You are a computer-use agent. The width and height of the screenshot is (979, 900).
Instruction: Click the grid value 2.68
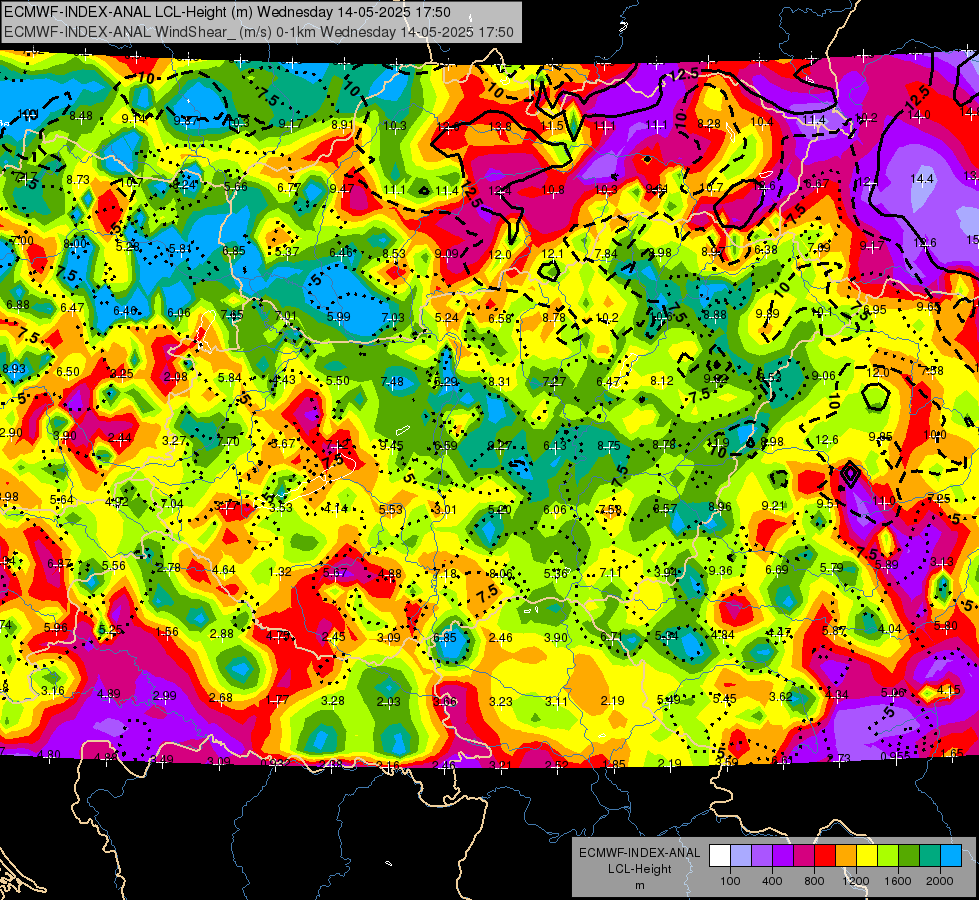[220, 698]
